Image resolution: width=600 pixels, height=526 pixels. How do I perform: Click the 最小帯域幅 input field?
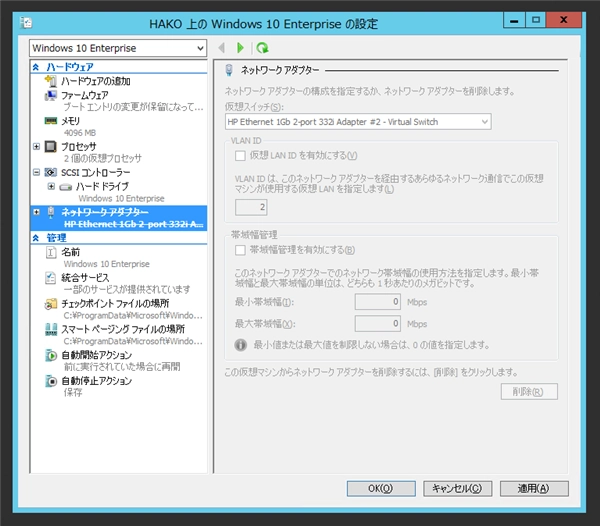378,302
